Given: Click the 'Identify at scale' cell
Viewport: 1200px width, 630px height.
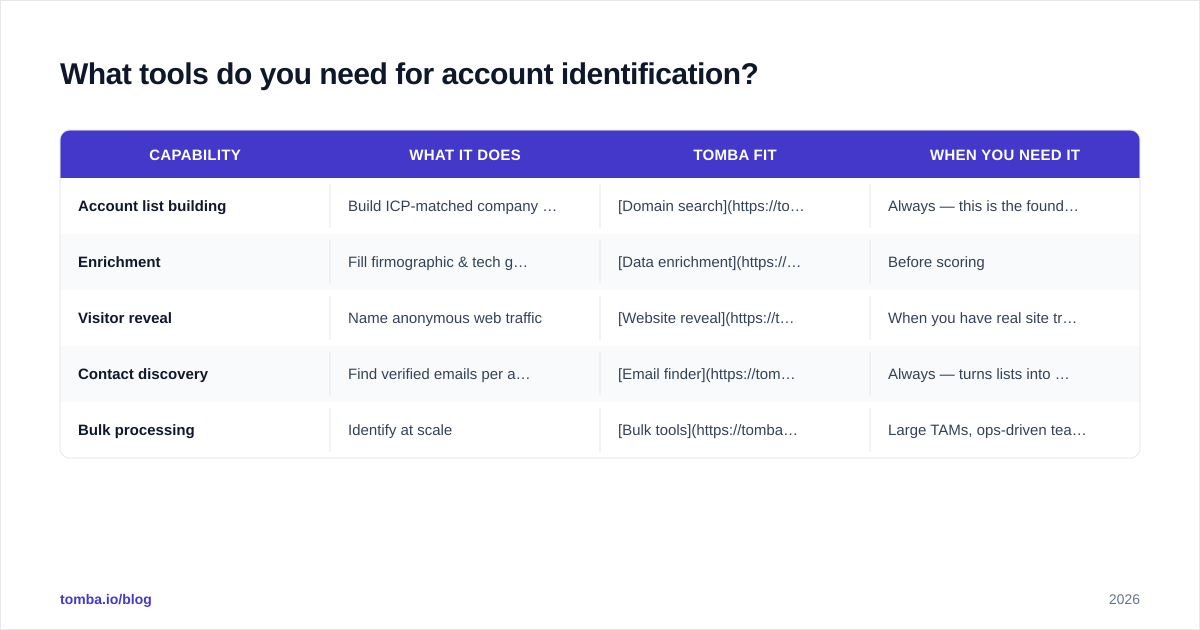Looking at the screenshot, I should [465, 430].
